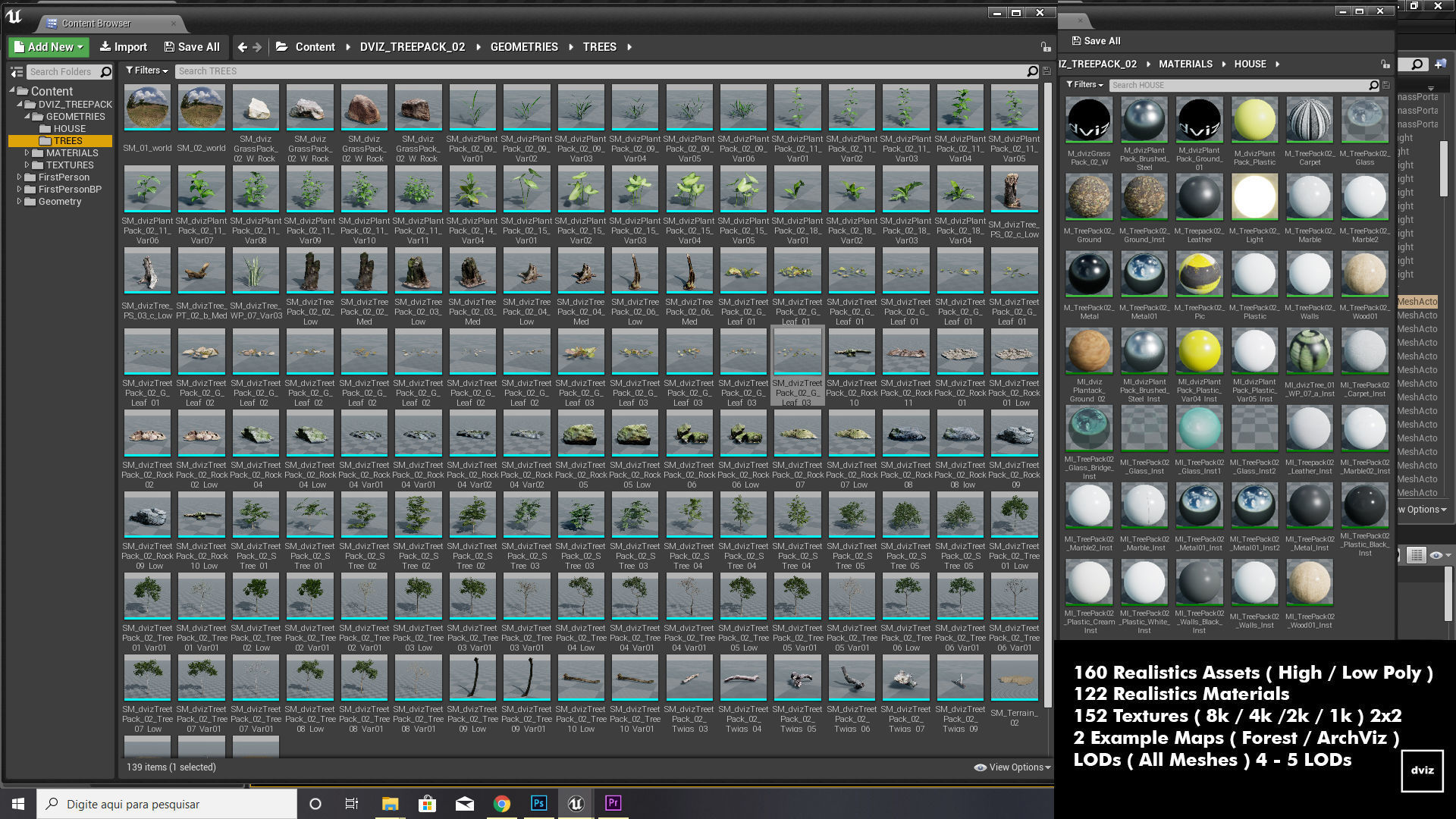Expand the FirstPerson folder arrow
The image size is (1456, 819).
(20, 177)
